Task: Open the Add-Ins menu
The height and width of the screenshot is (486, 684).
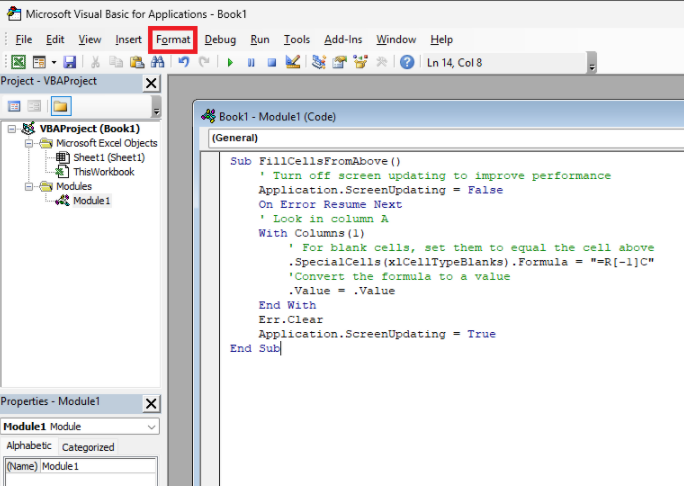Action: coord(343,40)
